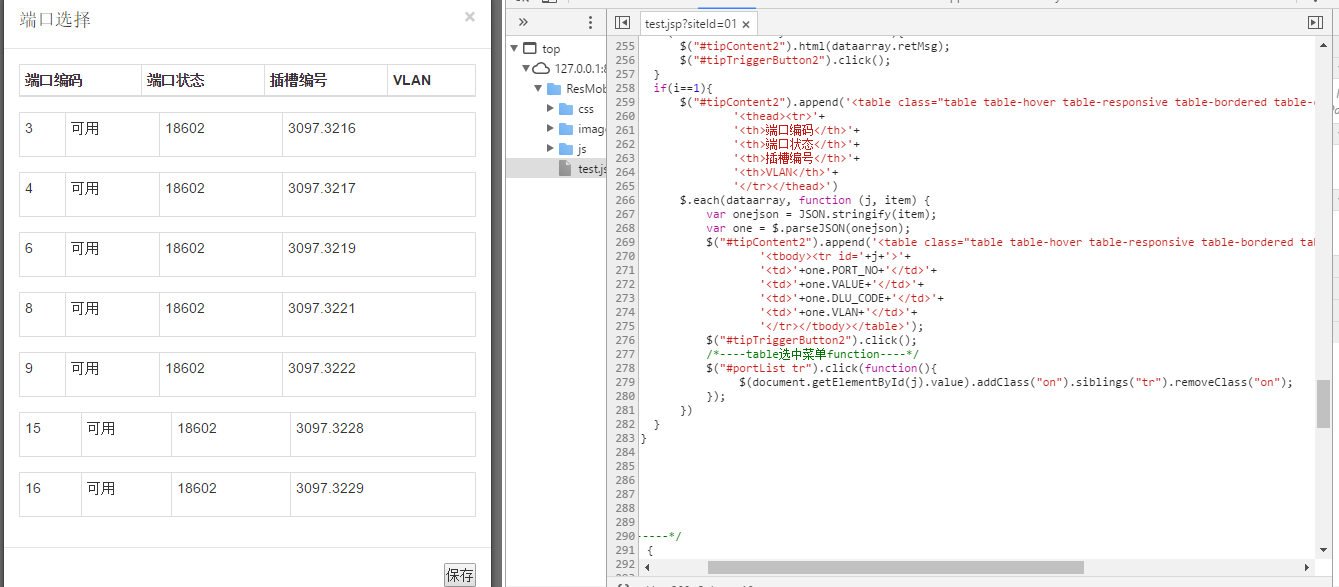The image size is (1339, 587).
Task: Click 可用 status in port 3 row
Action: (85, 128)
